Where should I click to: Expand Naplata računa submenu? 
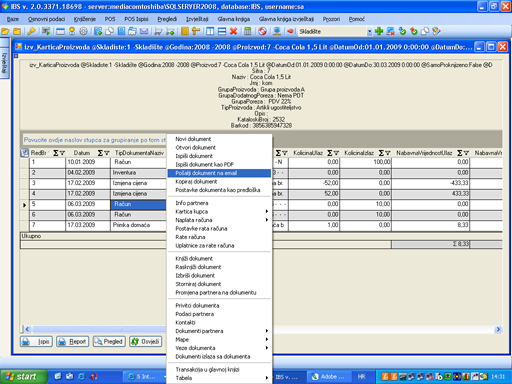coord(266,220)
